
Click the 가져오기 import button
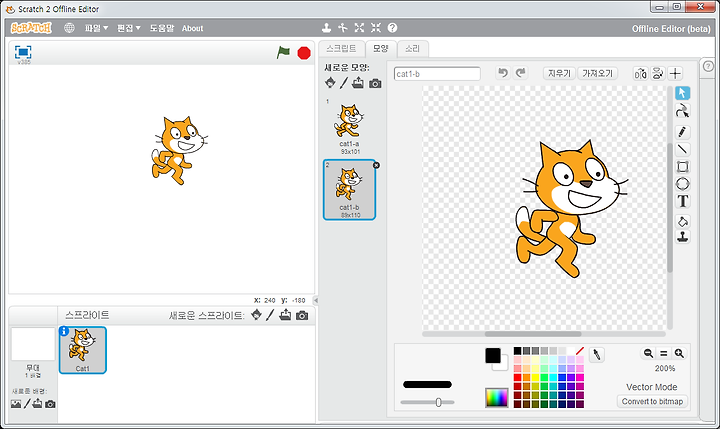pos(597,73)
